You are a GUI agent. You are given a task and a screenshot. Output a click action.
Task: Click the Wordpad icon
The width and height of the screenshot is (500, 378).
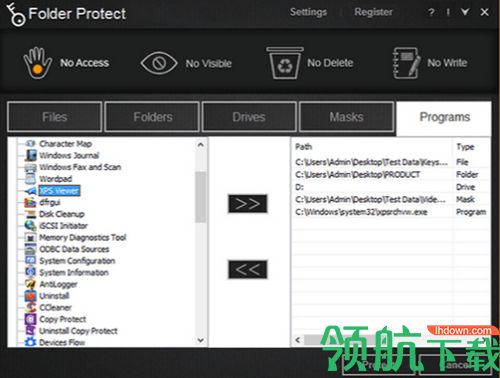pos(30,179)
